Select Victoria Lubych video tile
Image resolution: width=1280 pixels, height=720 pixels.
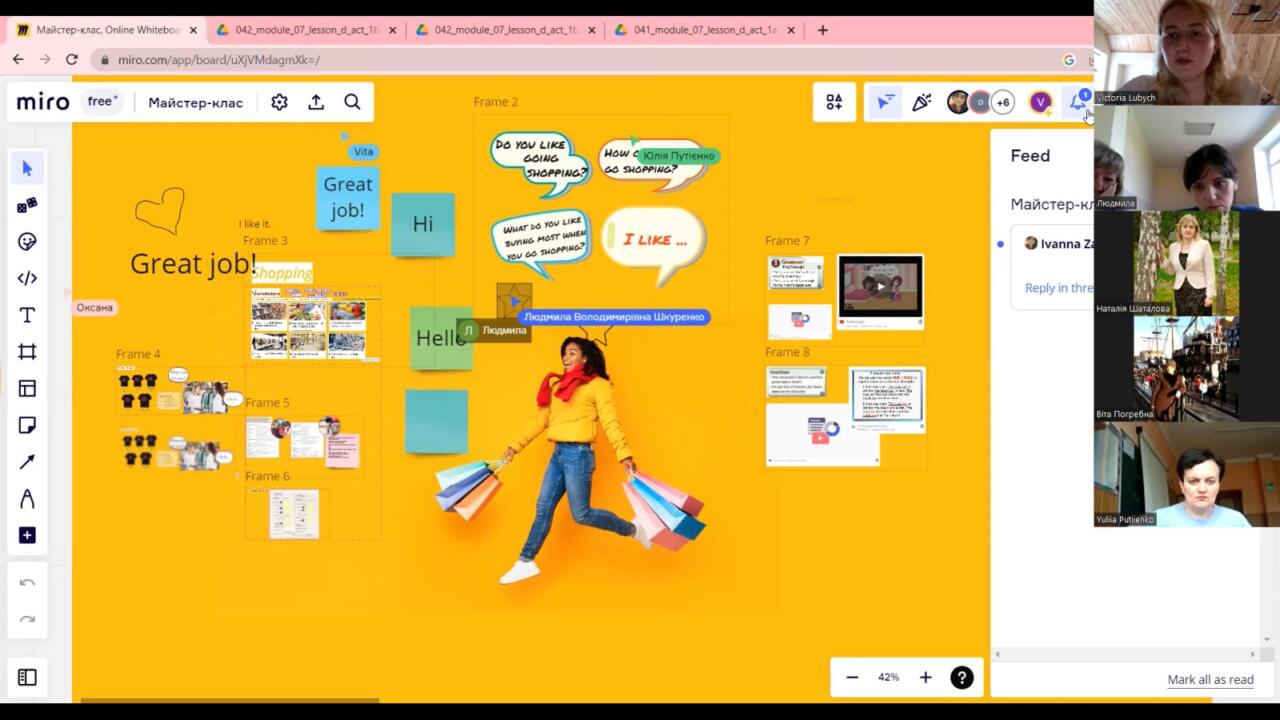pyautogui.click(x=1187, y=52)
